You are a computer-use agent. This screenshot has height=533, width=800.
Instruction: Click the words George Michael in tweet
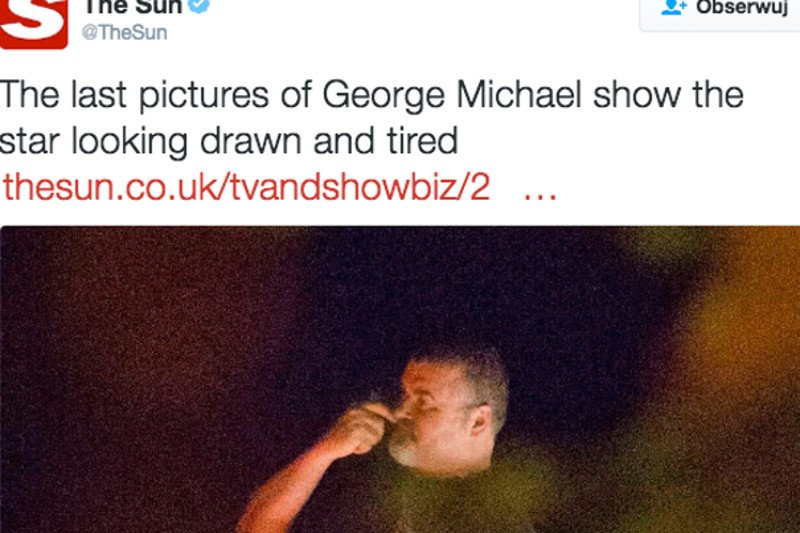[x=452, y=95]
